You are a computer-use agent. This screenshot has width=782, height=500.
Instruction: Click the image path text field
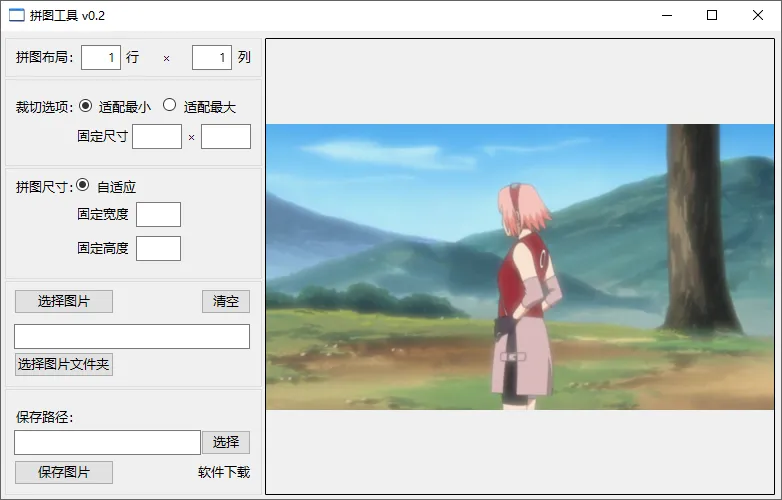(x=132, y=336)
